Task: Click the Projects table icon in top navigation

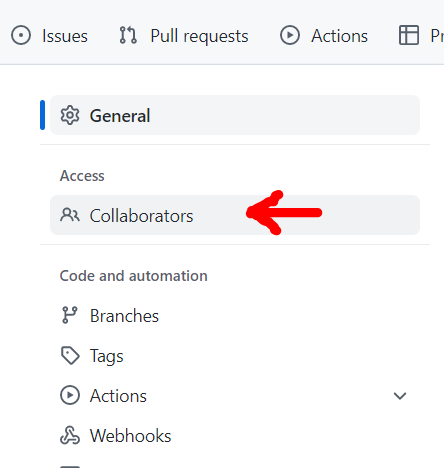Action: tap(409, 35)
